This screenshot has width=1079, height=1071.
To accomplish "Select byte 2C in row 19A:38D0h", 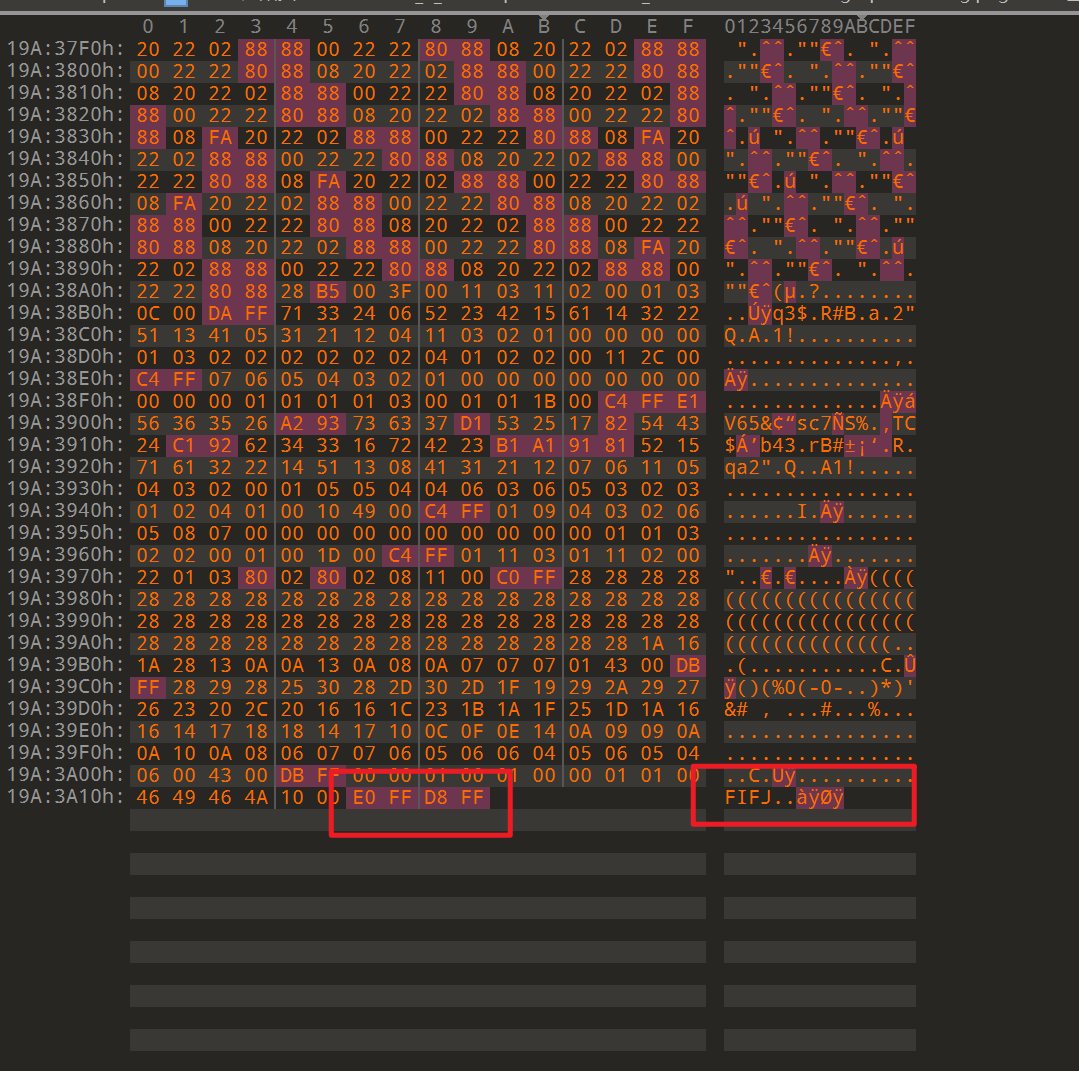I will click(652, 357).
